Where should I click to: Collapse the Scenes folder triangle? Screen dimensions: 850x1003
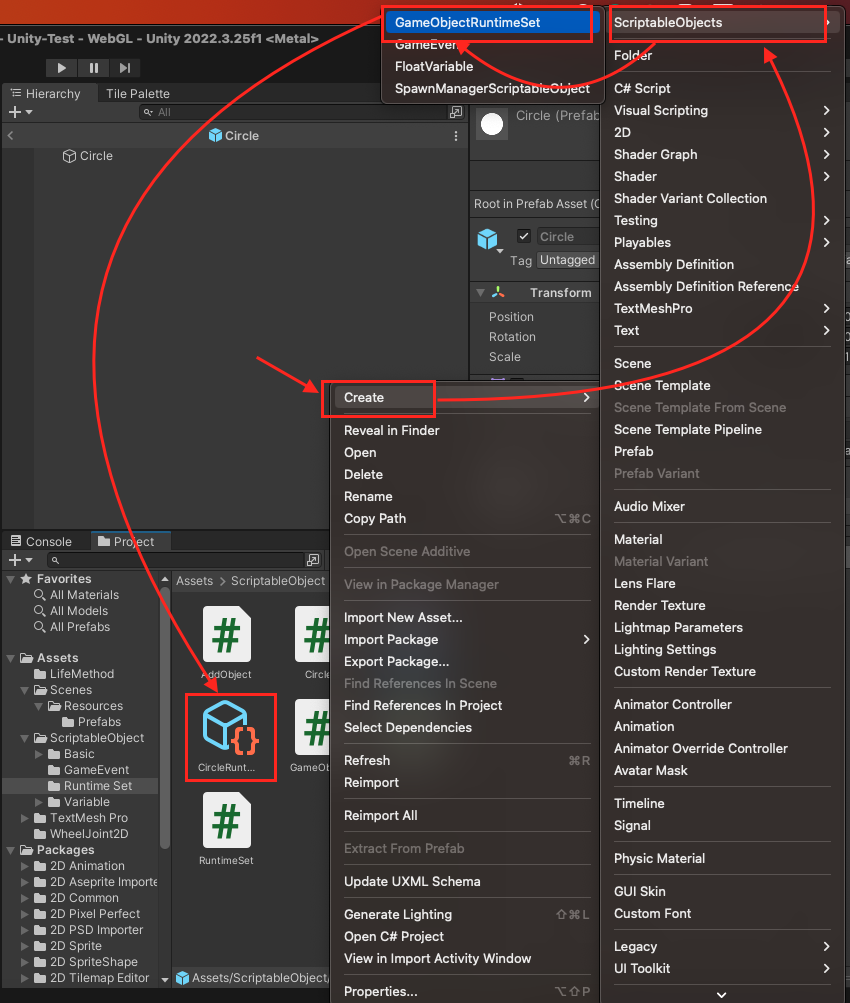pos(25,690)
